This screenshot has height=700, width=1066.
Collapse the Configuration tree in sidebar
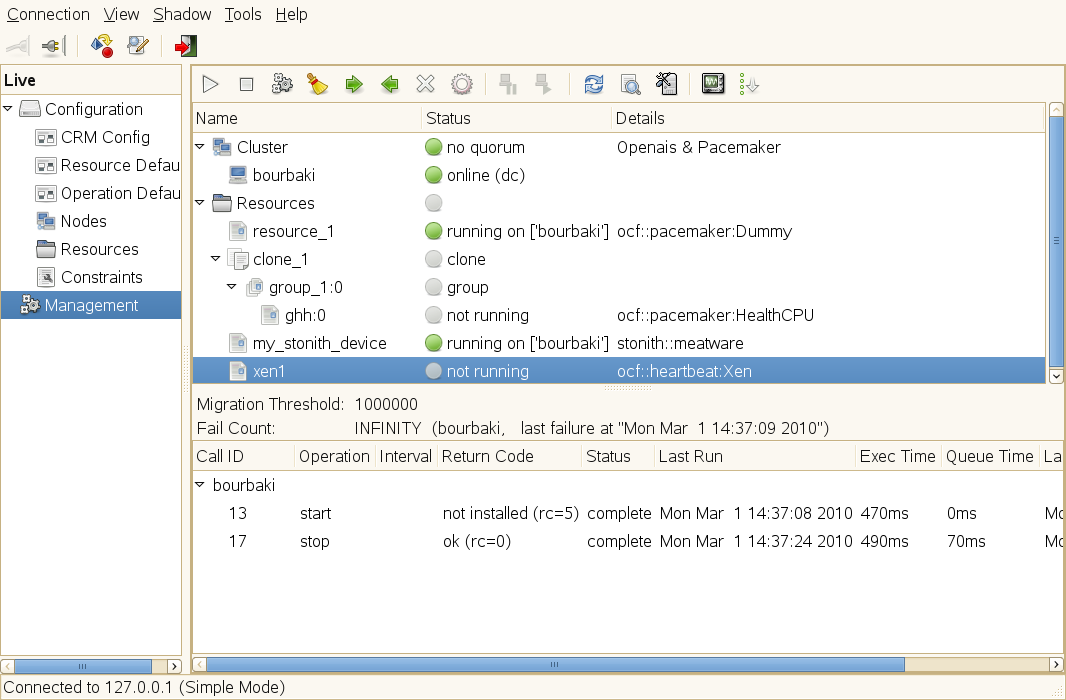click(x=9, y=109)
